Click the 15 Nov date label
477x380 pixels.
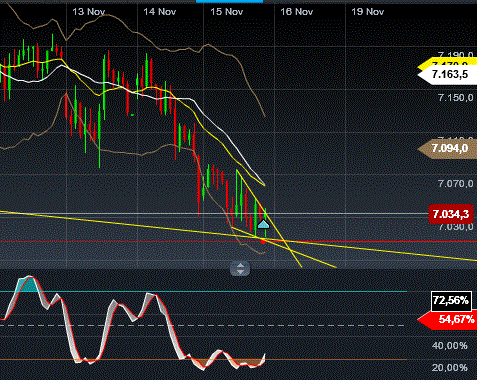(x=226, y=12)
